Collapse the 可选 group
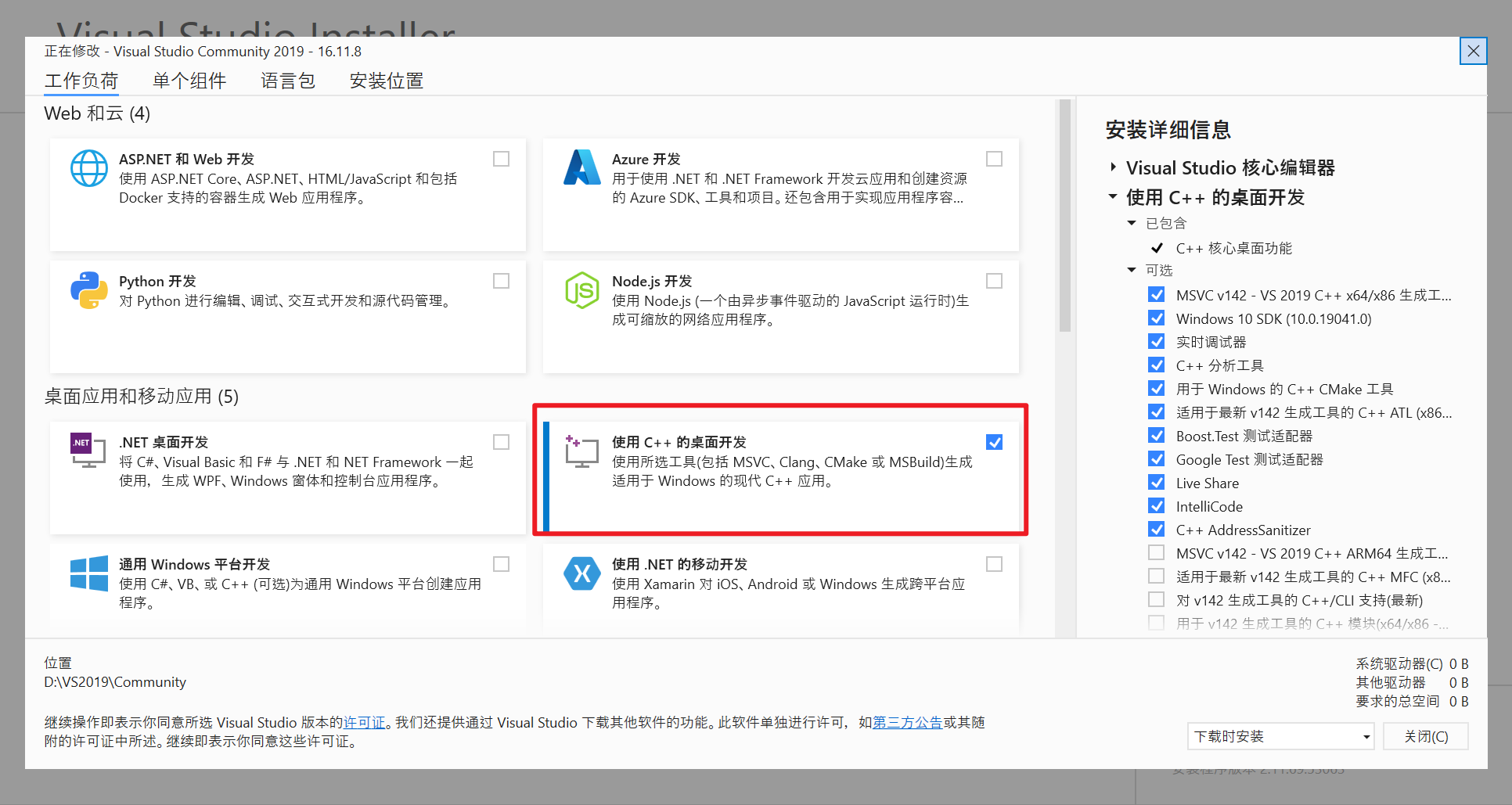Screen dimensions: 1512x805 pyautogui.click(x=1132, y=271)
